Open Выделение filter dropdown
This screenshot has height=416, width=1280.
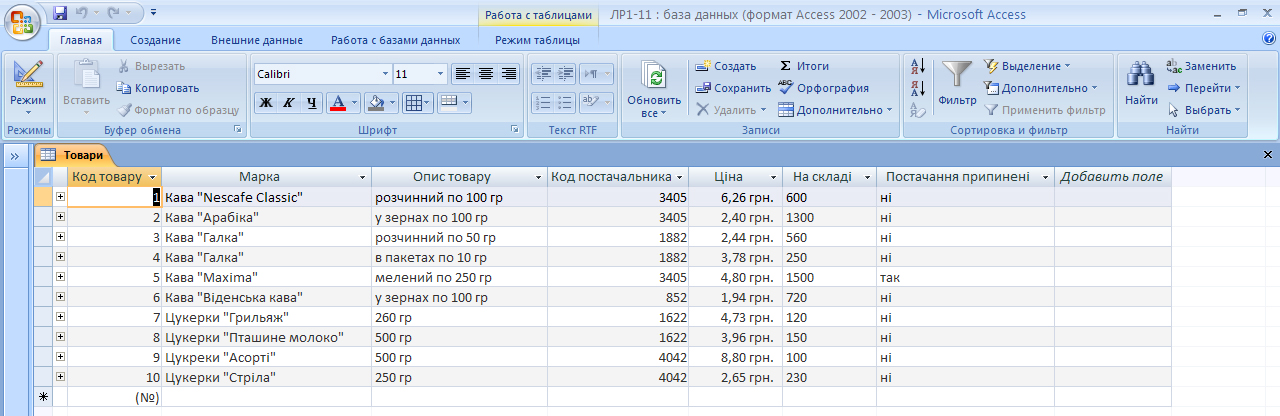pos(1027,66)
